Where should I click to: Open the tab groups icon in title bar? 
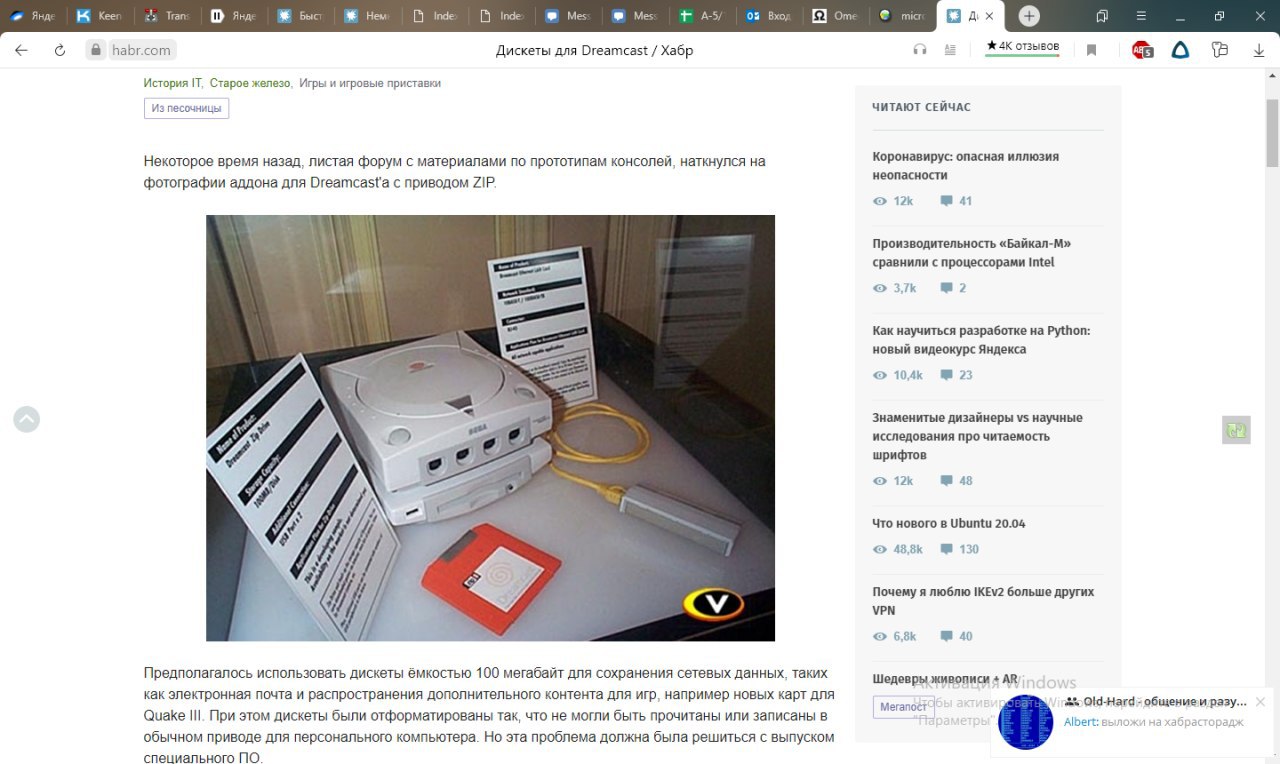pyautogui.click(x=1102, y=16)
